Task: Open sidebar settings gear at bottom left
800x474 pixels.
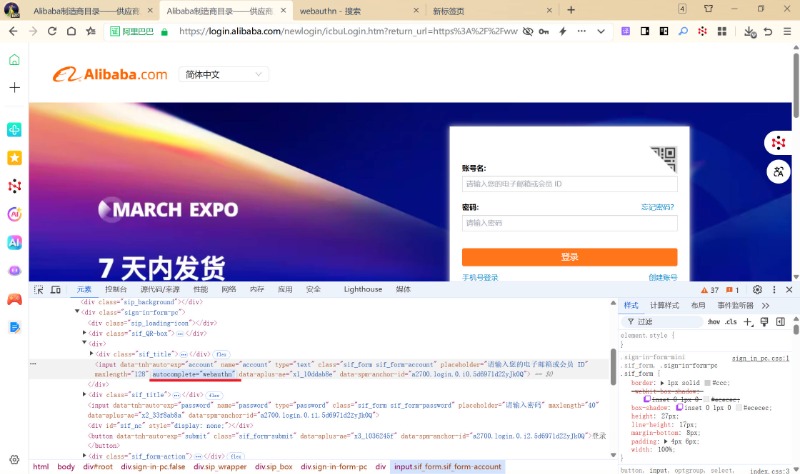Action: [x=14, y=459]
